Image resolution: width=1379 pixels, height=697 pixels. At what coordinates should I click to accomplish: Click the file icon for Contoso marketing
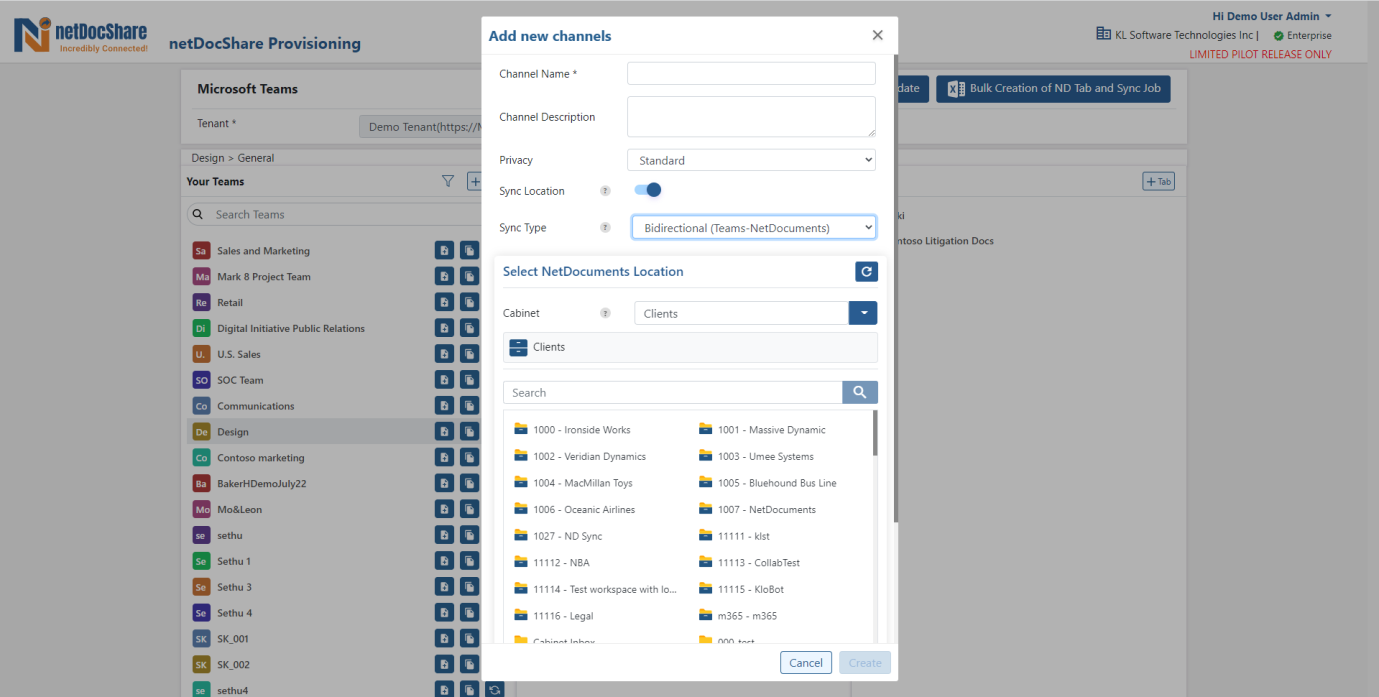[444, 458]
